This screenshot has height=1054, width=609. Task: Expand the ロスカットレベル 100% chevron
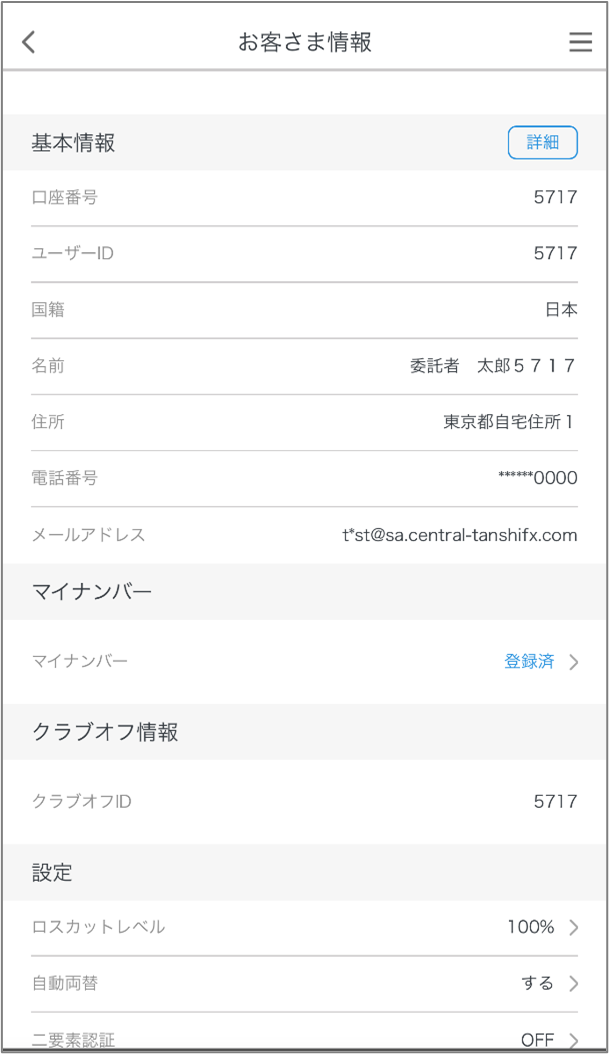(574, 928)
